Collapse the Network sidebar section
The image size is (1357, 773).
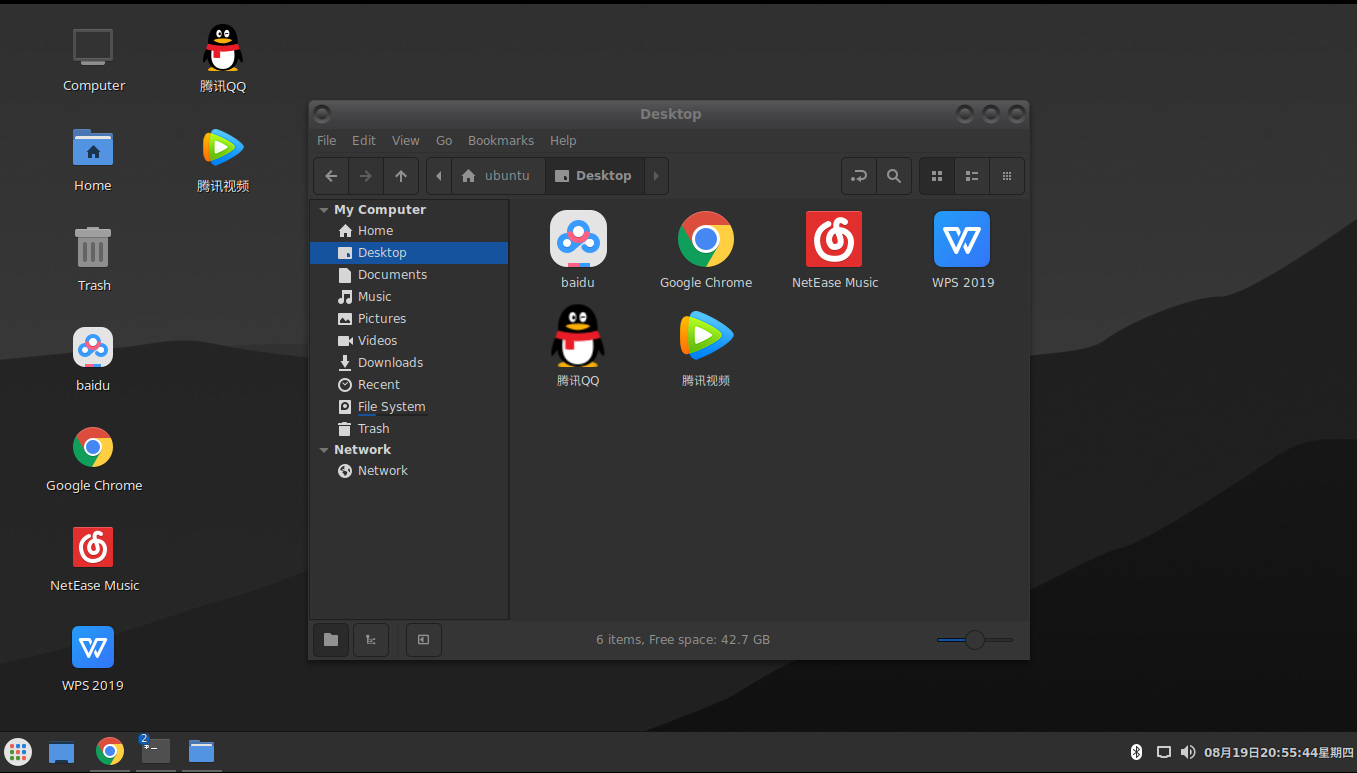click(x=324, y=450)
